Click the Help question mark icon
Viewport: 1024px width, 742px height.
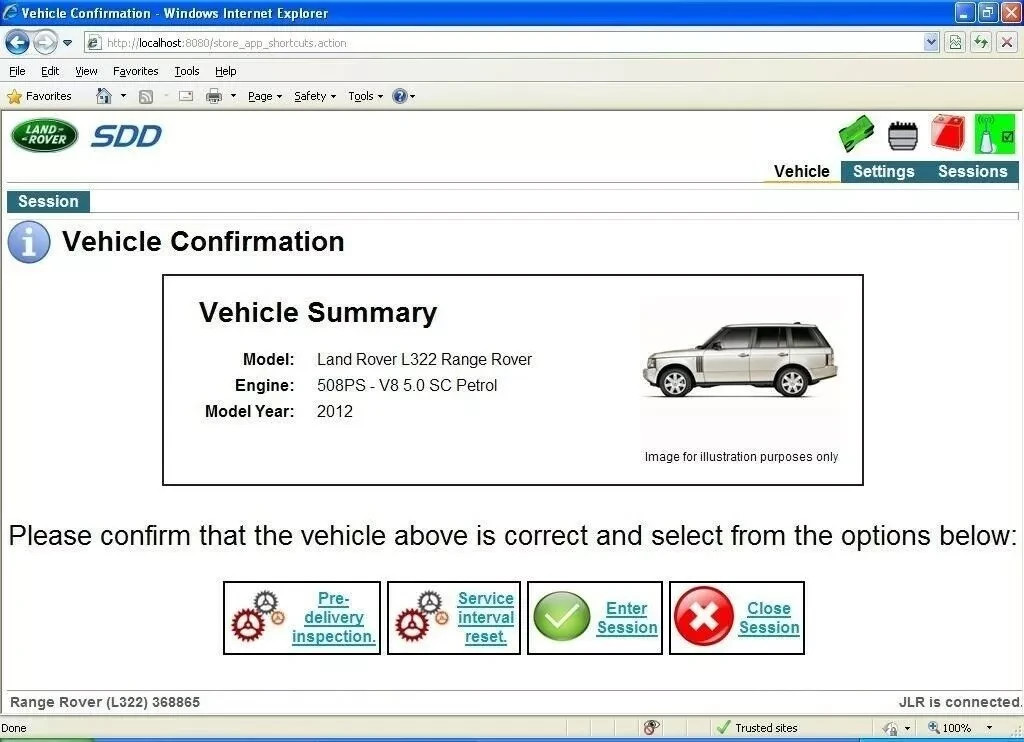pyautogui.click(x=400, y=96)
